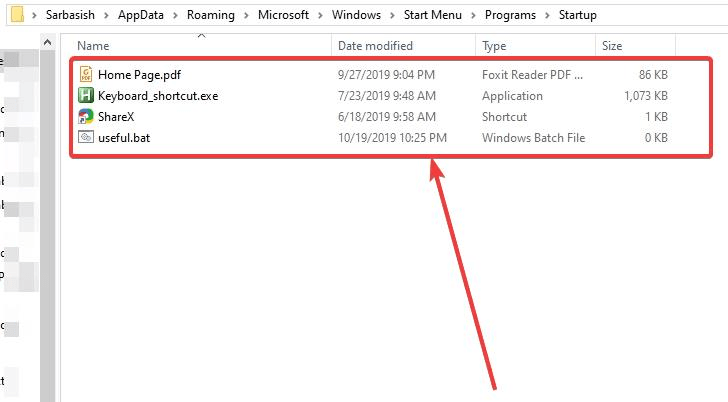The width and height of the screenshot is (728, 402).
Task: Click the Startup breadcrumb segment
Action: pyautogui.click(x=576, y=16)
